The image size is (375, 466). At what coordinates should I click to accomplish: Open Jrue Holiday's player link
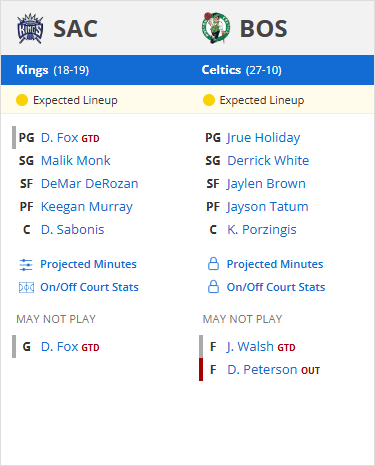click(263, 138)
